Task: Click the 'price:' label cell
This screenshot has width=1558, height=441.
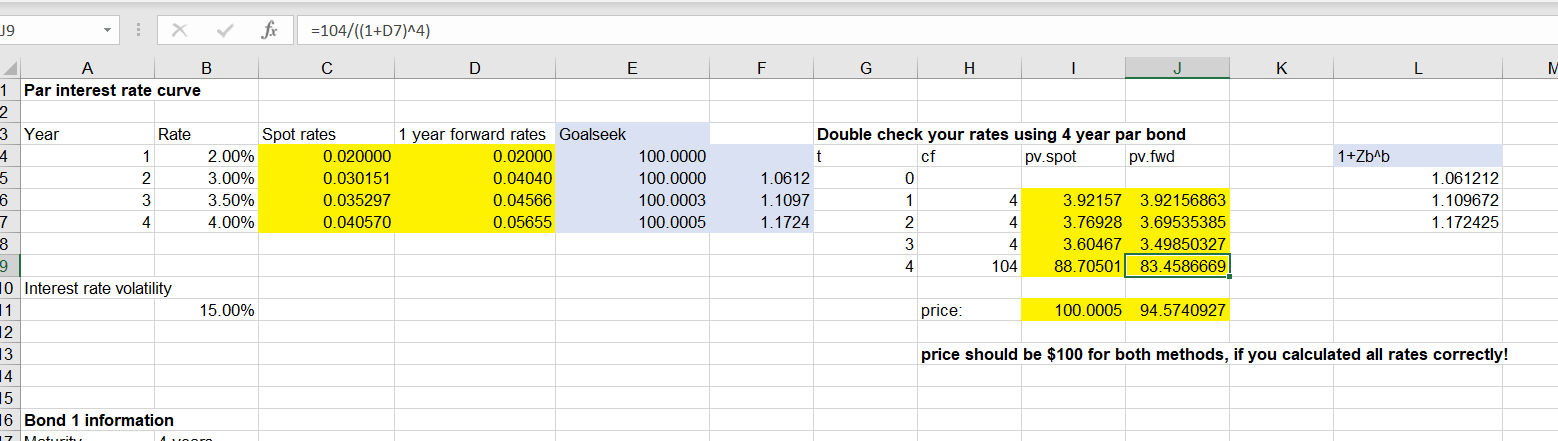Action: [x=969, y=311]
